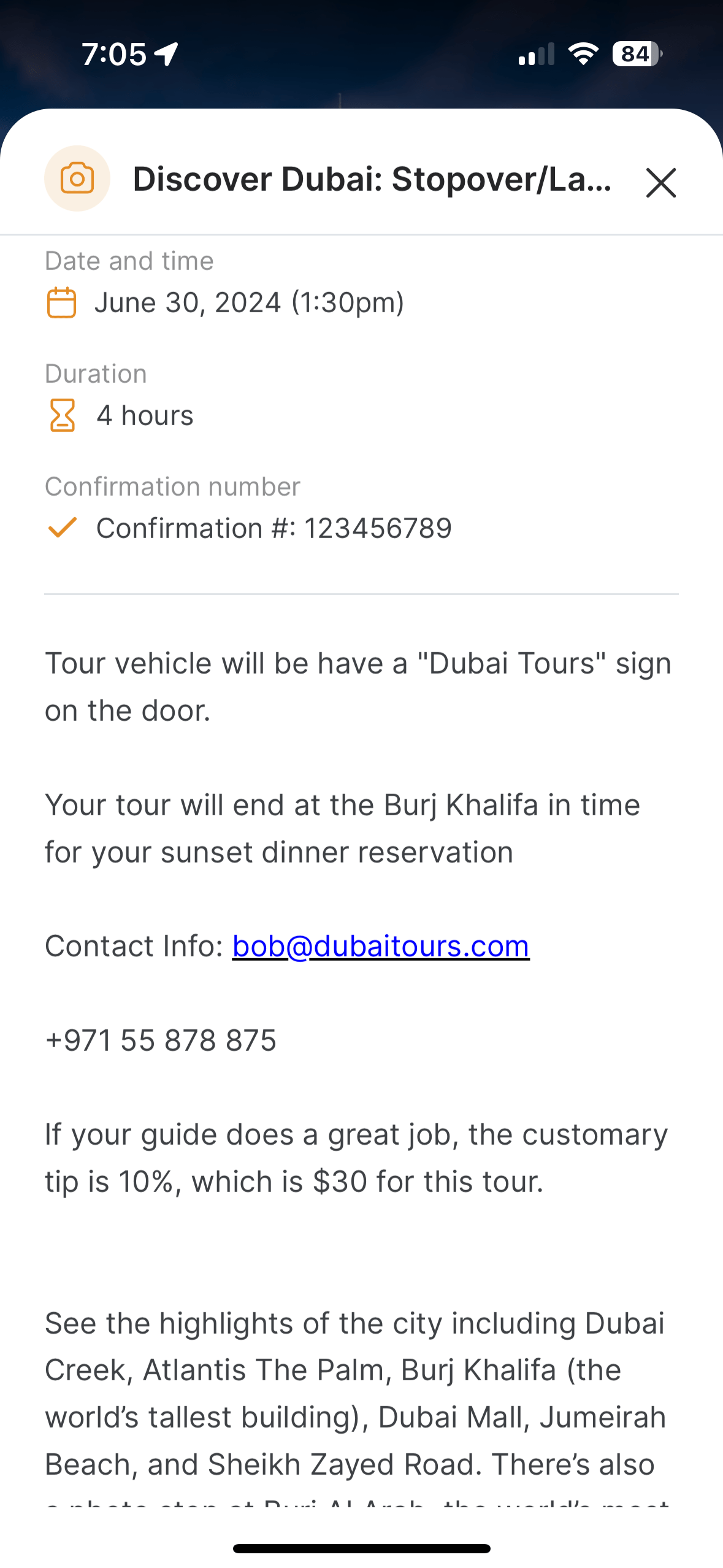Tap the orange camera activity icon
This screenshot has height=1568, width=723.
[77, 179]
